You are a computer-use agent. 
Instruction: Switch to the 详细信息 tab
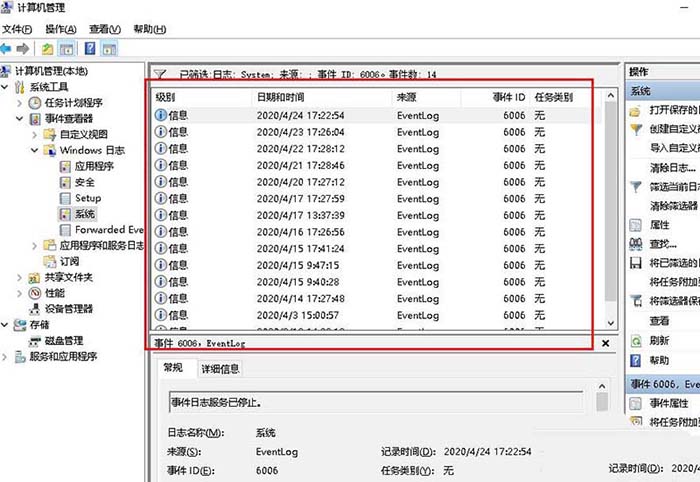[x=220, y=369]
